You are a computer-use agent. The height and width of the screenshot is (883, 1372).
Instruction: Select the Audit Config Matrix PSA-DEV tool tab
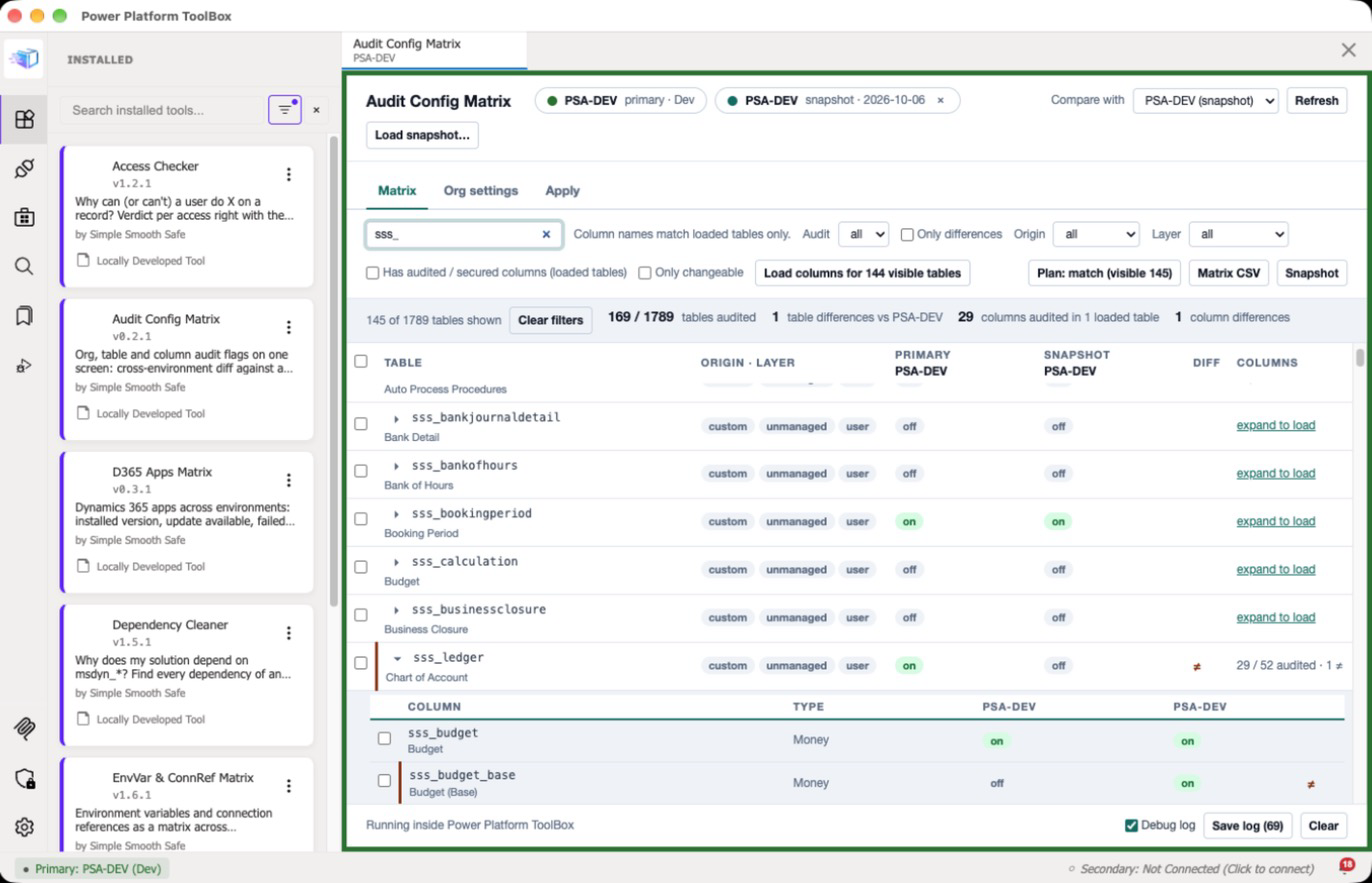434,50
